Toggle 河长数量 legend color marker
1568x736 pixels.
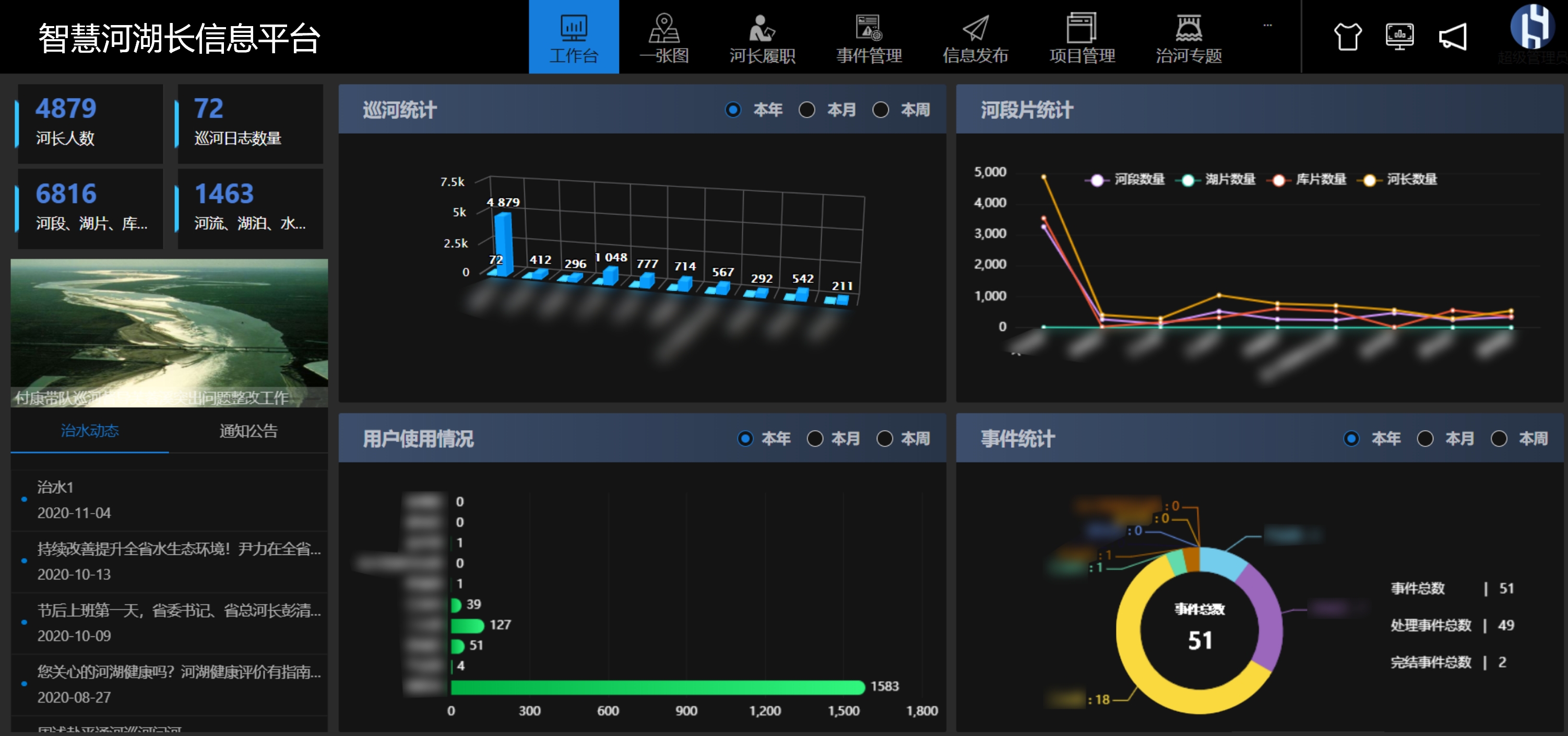[1370, 180]
